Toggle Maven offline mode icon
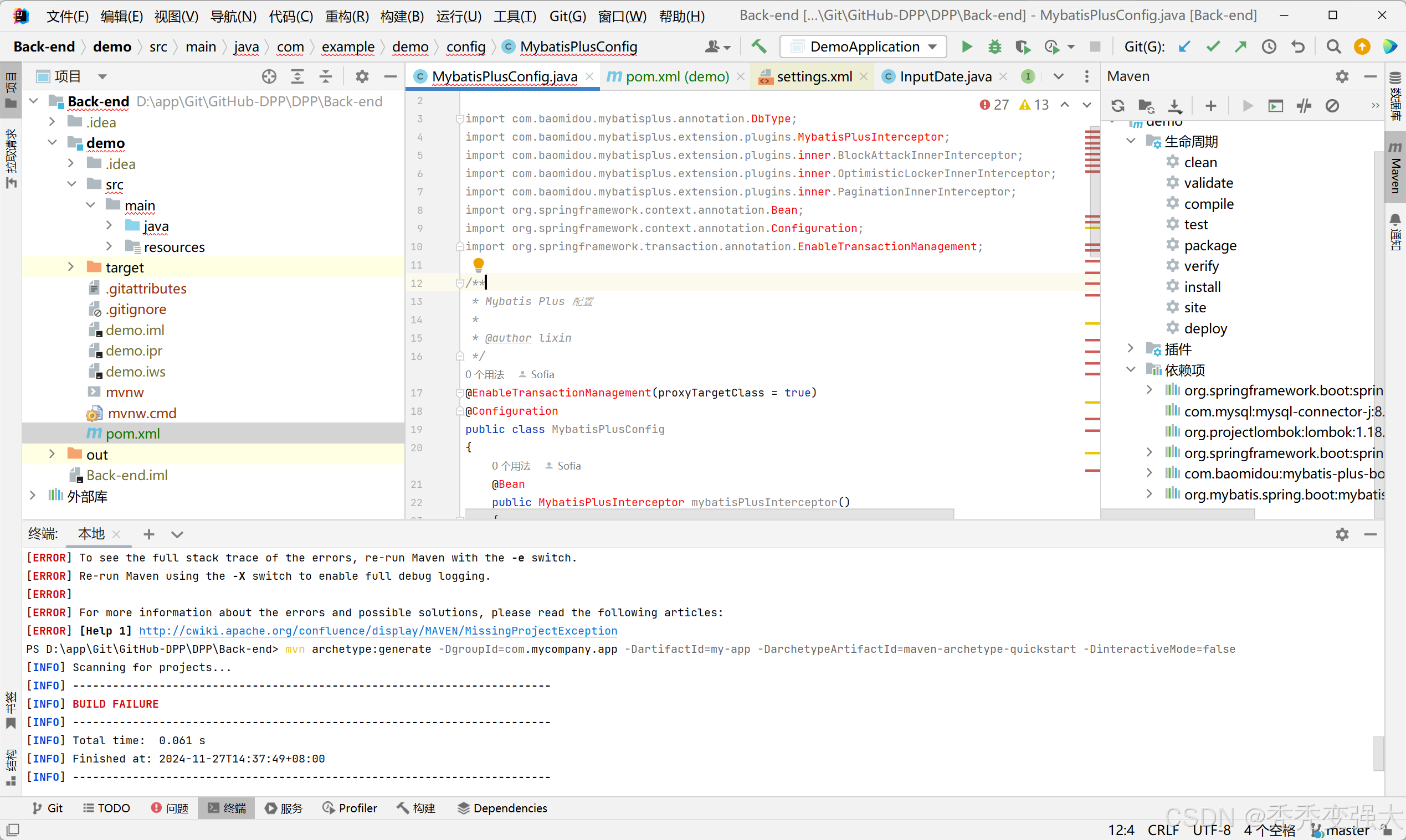This screenshot has height=840, width=1406. [x=1304, y=106]
